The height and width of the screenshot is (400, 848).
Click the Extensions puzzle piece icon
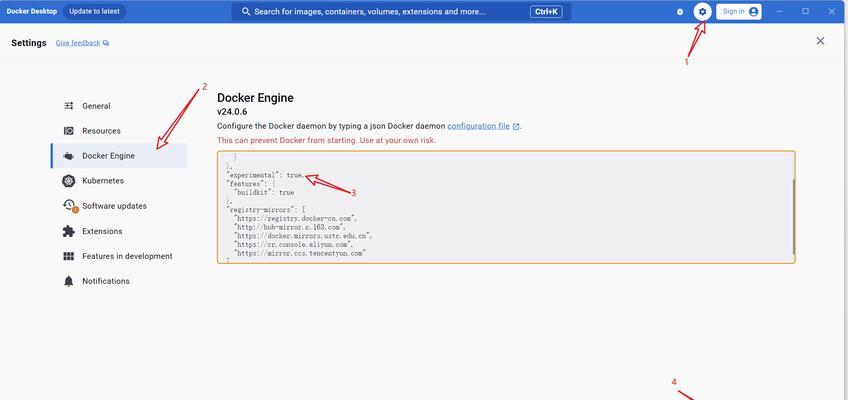(x=69, y=231)
